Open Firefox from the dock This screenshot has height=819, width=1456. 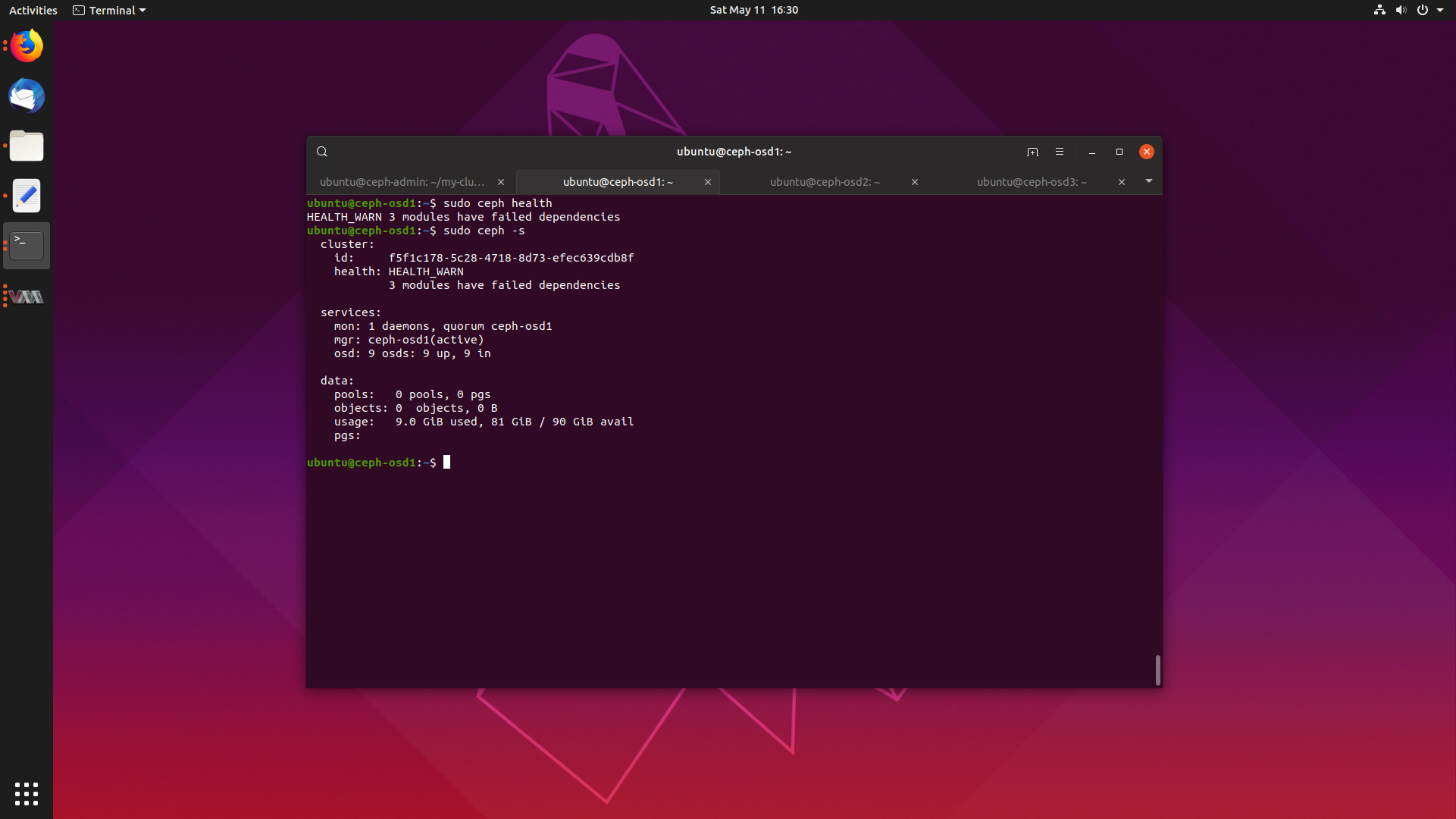pyautogui.click(x=27, y=46)
